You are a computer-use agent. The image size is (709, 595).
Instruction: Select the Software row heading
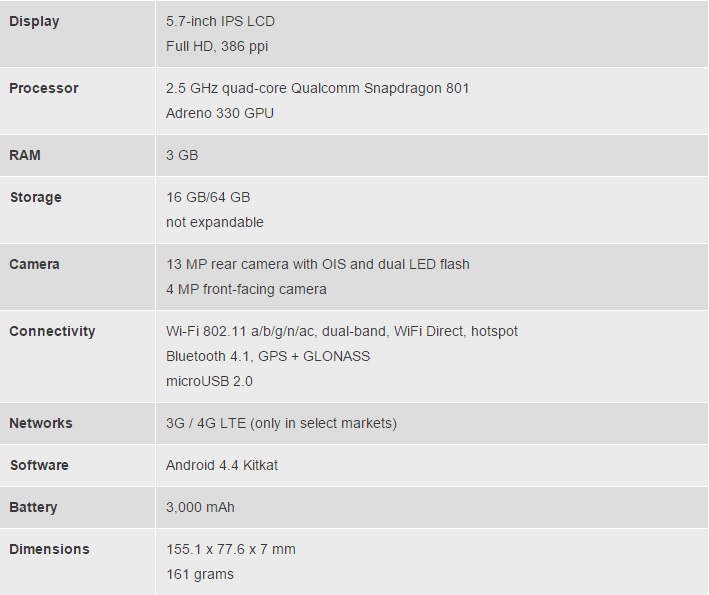39,465
